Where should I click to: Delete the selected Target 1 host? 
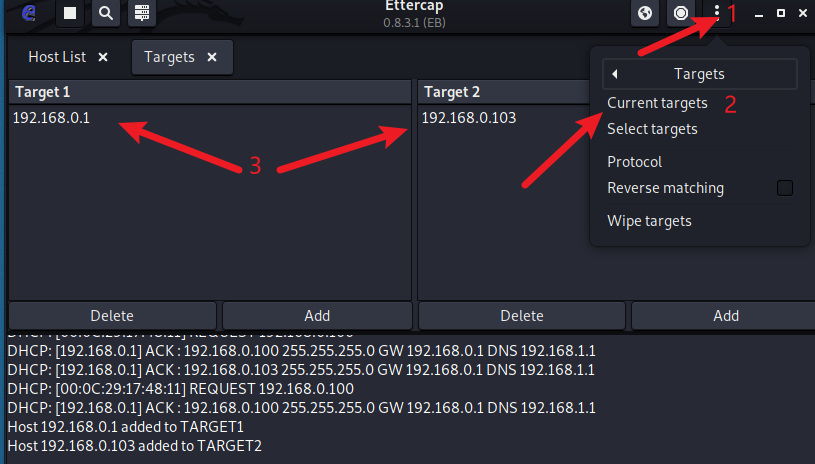click(112, 315)
